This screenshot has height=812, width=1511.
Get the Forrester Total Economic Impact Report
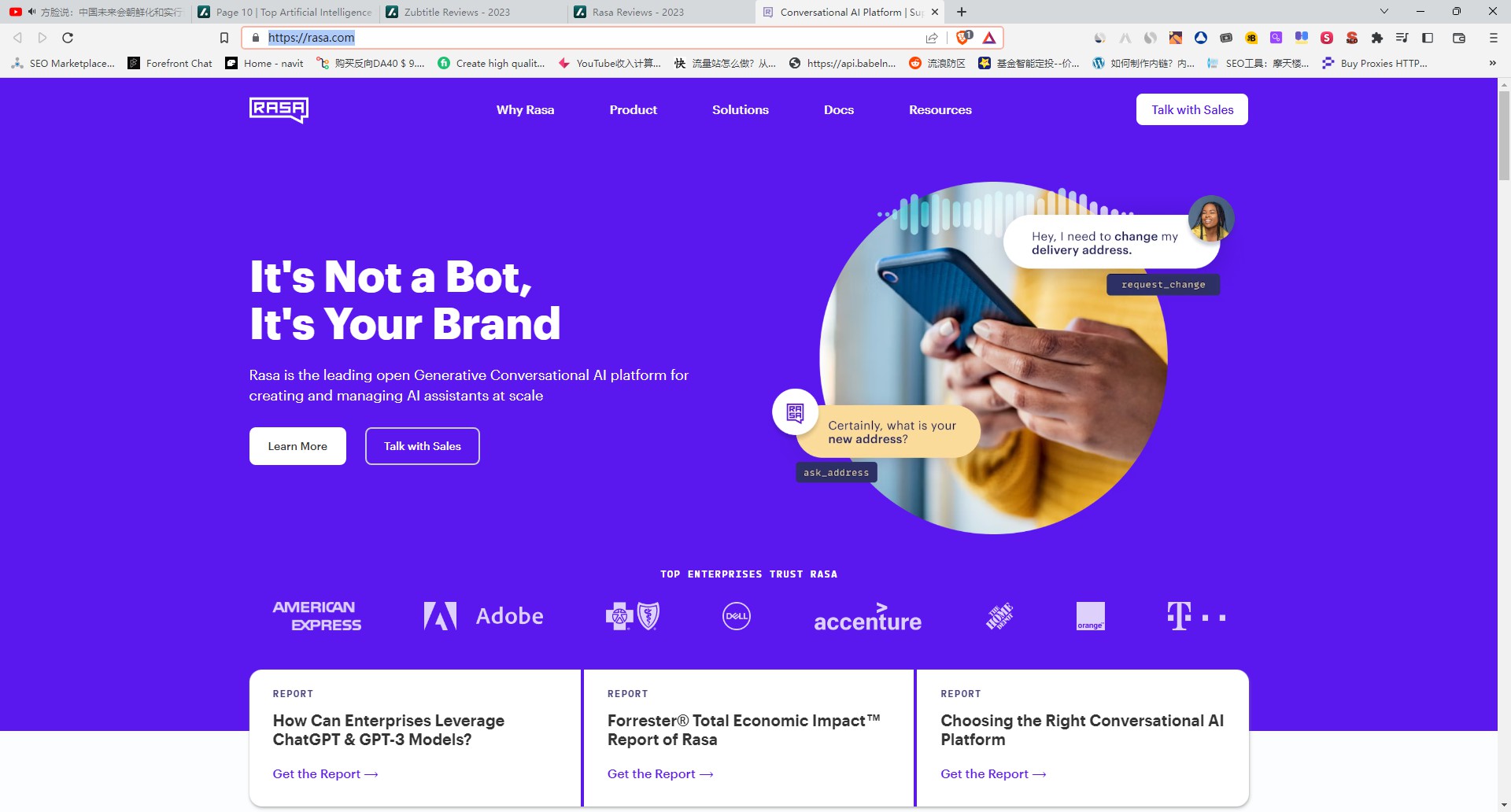click(659, 774)
